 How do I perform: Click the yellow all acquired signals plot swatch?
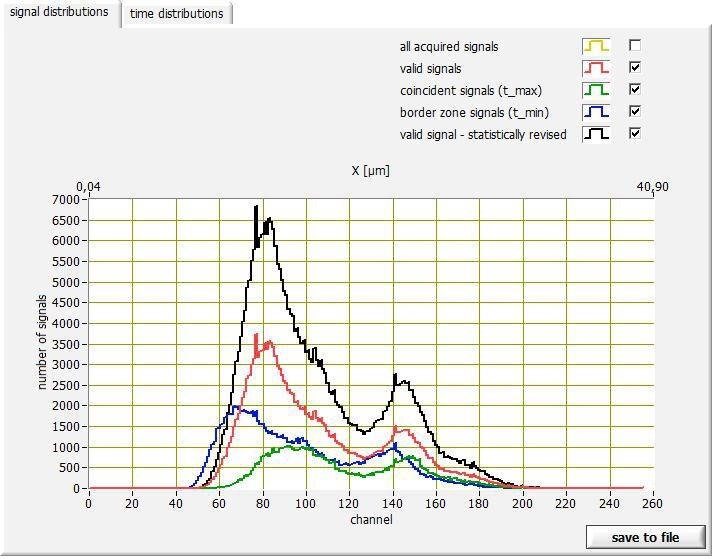[x=596, y=46]
